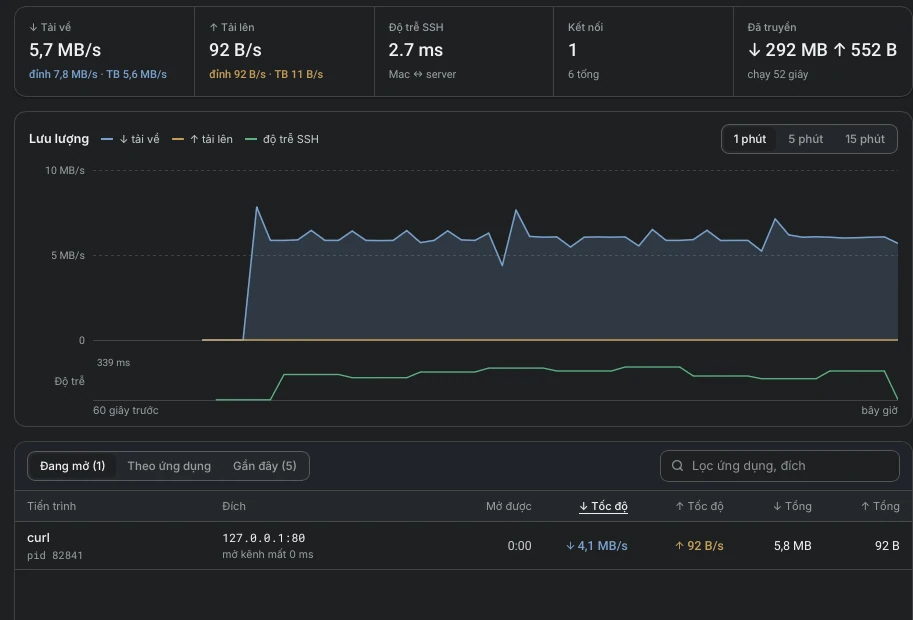This screenshot has height=620, width=913.
Task: Open the Gần đây (5) tab
Action: (264, 466)
